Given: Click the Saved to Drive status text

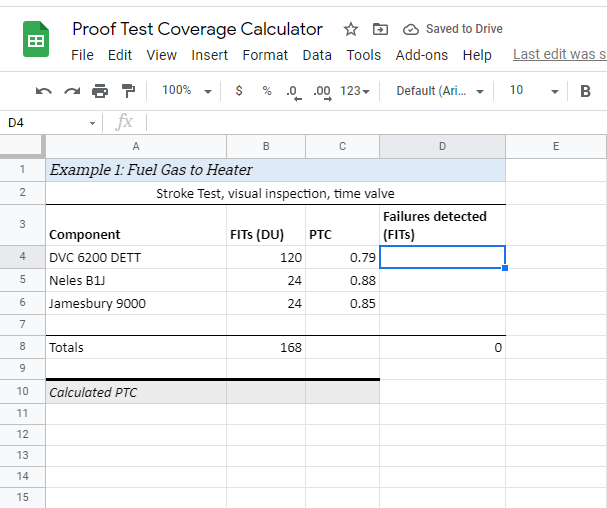Looking at the screenshot, I should pos(464,29).
